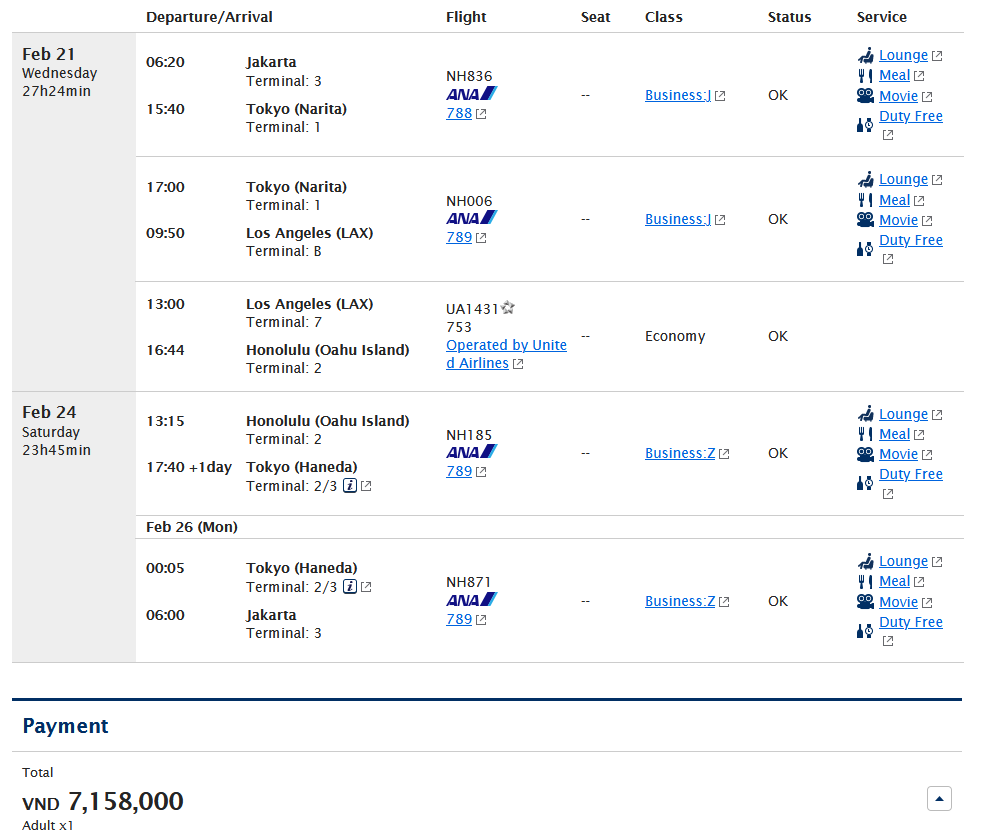The height and width of the screenshot is (836, 990).
Task: Click external link icon next to Business:J for NH006
Action: [x=720, y=220]
